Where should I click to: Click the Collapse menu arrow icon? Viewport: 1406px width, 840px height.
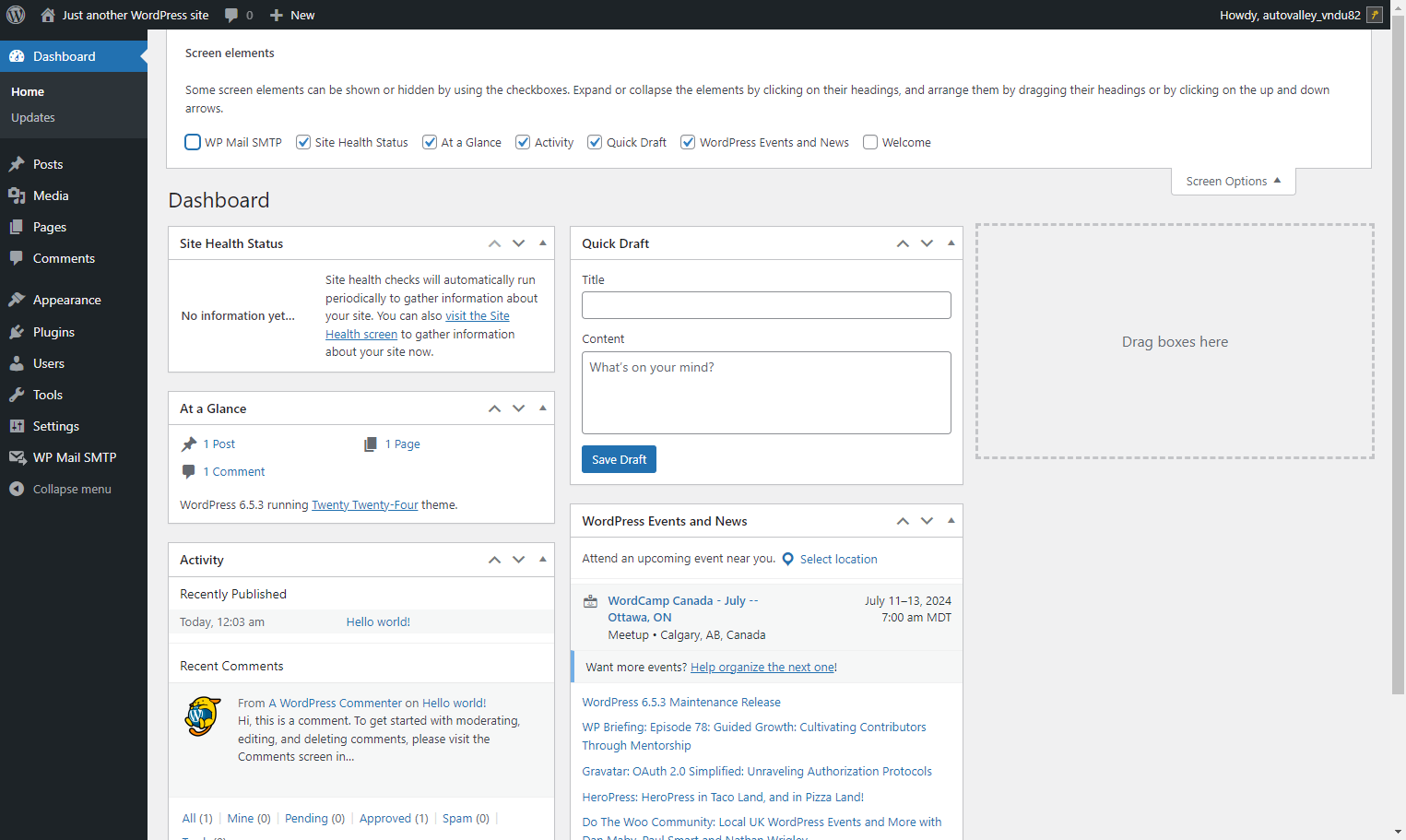click(x=17, y=489)
